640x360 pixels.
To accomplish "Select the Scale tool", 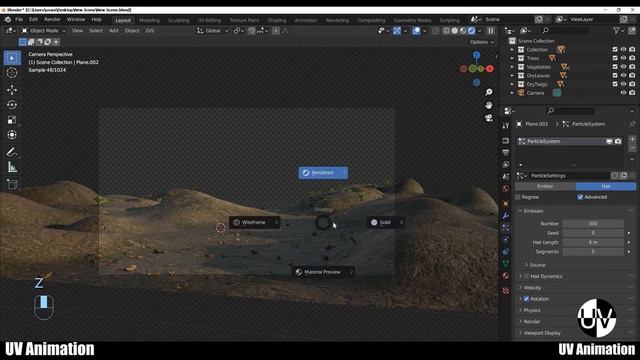I will (12, 120).
